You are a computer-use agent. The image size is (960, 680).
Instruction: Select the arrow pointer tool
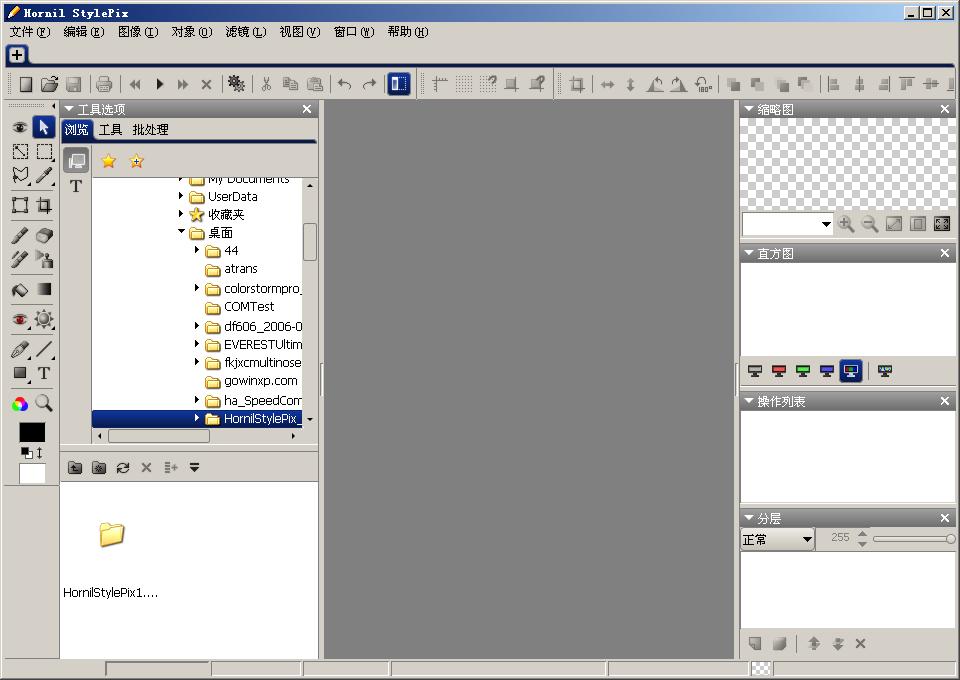(x=43, y=127)
